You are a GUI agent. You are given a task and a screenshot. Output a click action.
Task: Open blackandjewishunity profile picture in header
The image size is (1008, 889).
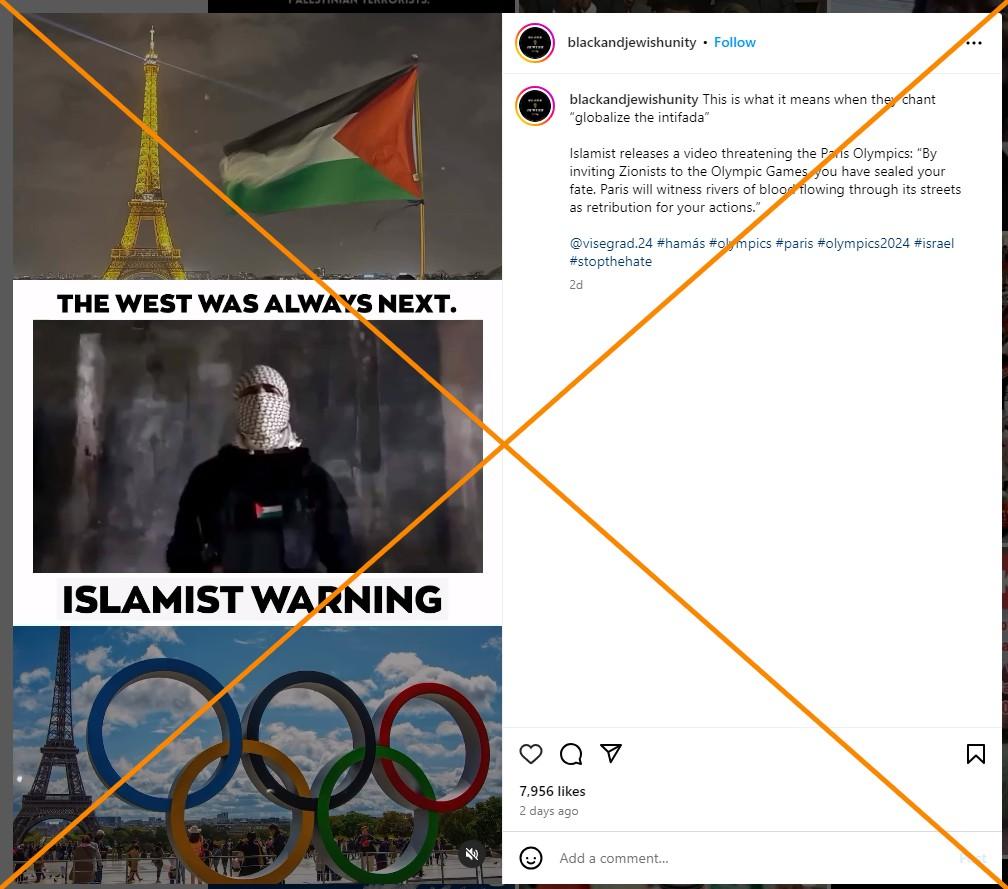(535, 42)
